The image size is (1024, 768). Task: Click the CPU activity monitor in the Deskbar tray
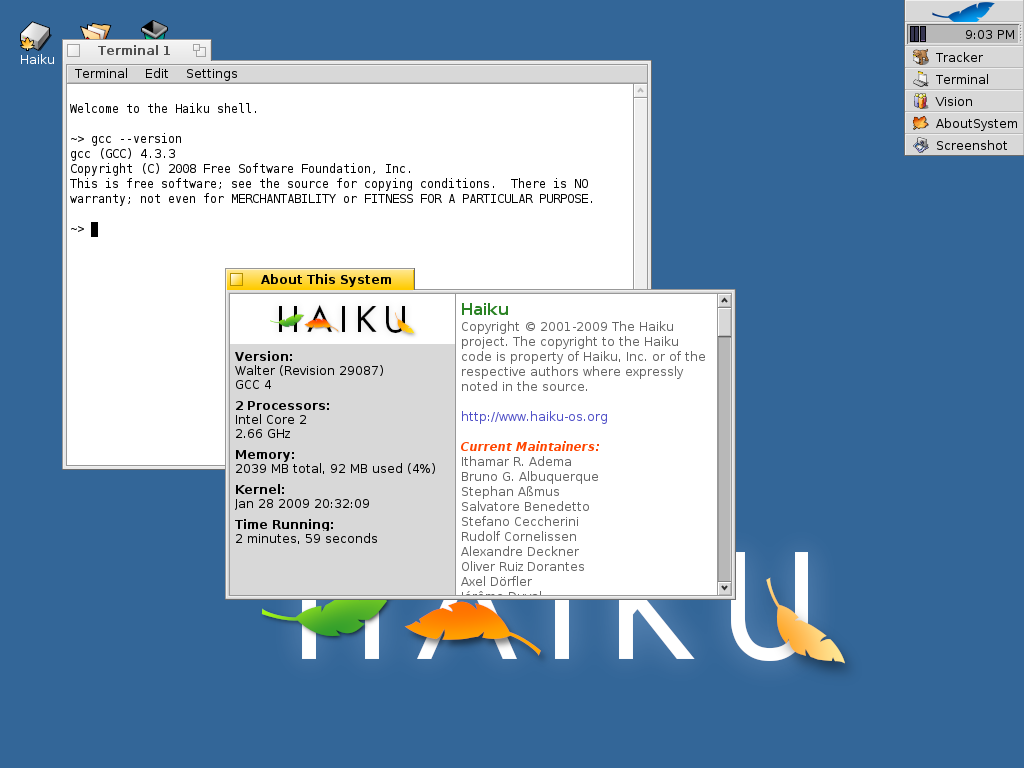[918, 34]
